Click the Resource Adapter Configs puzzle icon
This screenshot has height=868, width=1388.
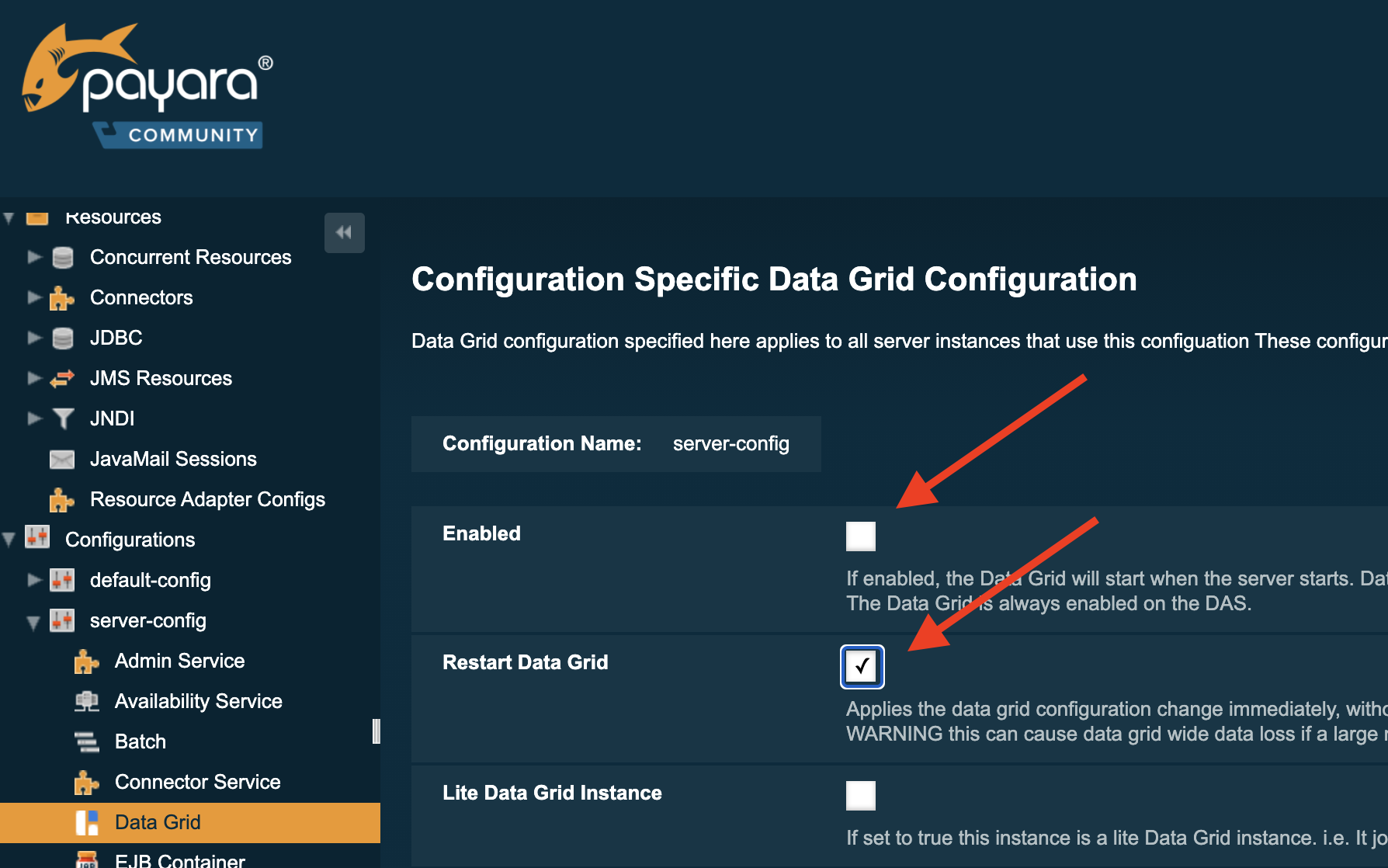(62, 500)
